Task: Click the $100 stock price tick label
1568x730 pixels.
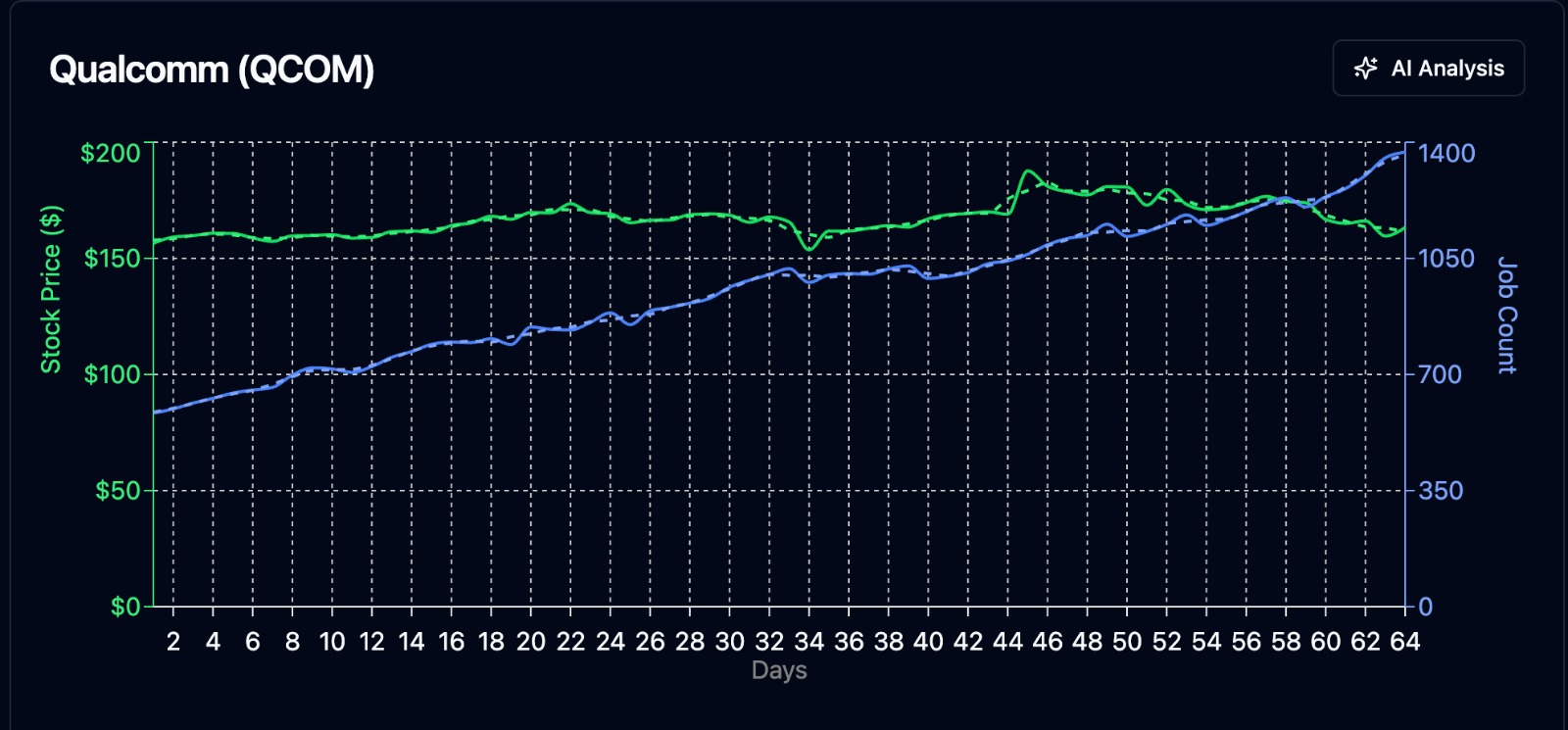Action: point(110,374)
